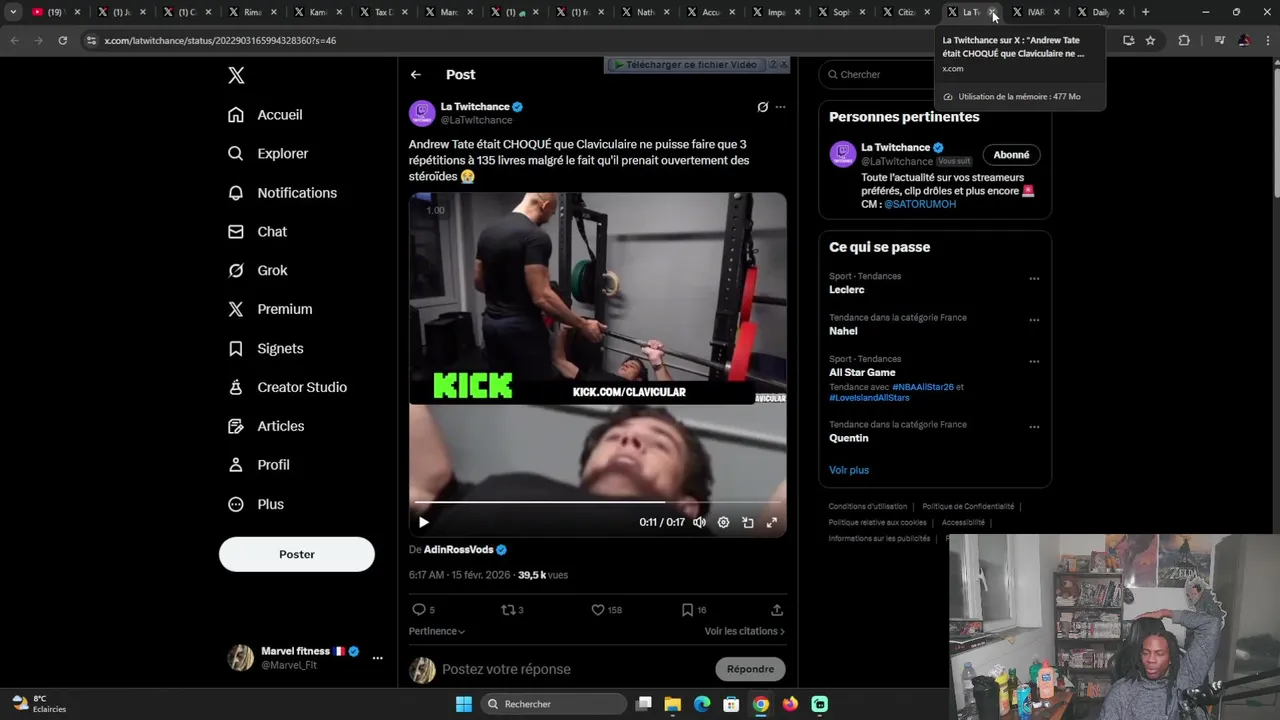Switch to the YouTube (19) tab
This screenshot has width=1280, height=720.
(55, 12)
